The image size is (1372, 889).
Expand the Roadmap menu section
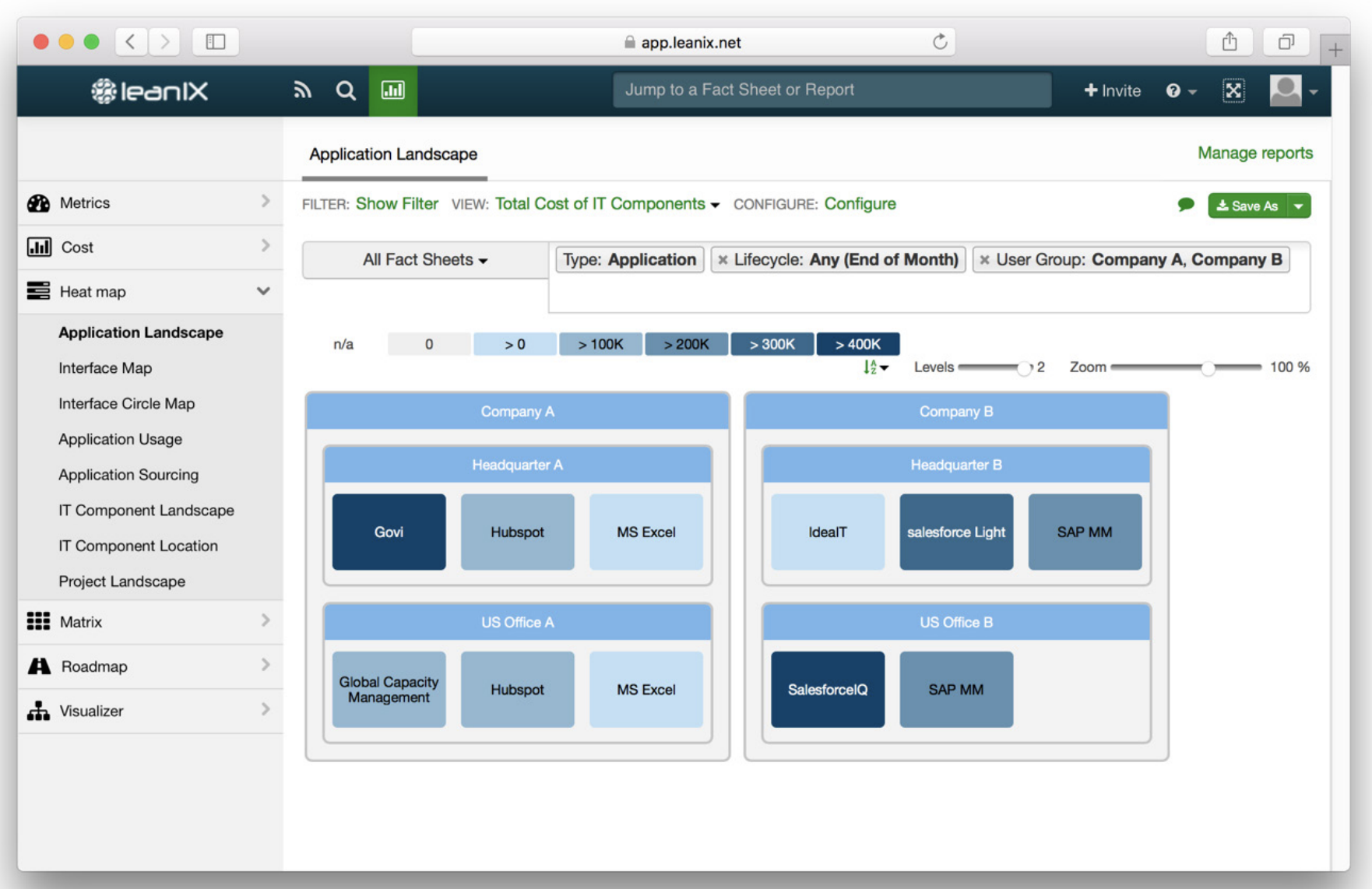pyautogui.click(x=266, y=665)
